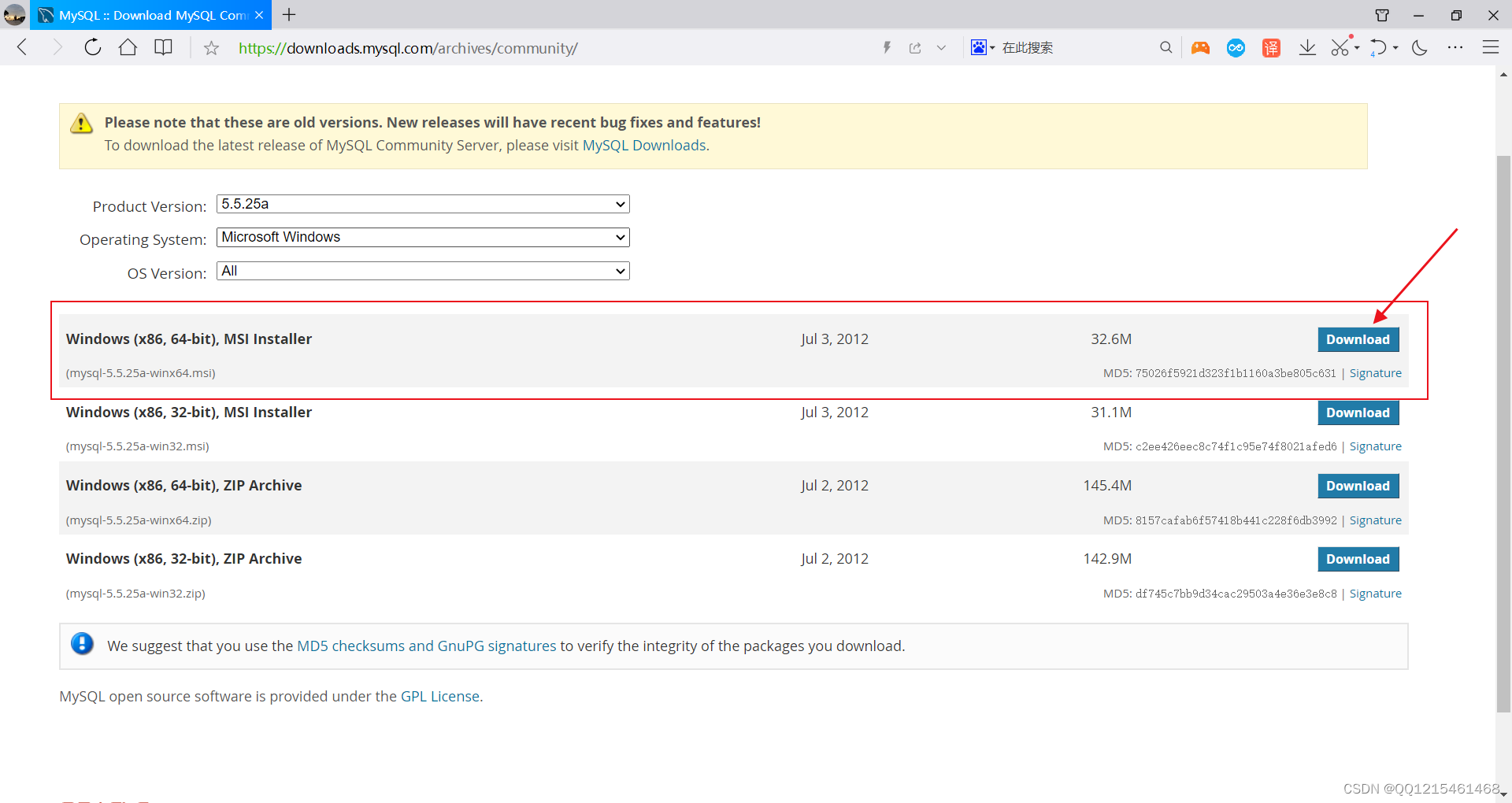Click the game controller extension icon
This screenshot has height=803, width=1512.
pyautogui.click(x=1201, y=47)
